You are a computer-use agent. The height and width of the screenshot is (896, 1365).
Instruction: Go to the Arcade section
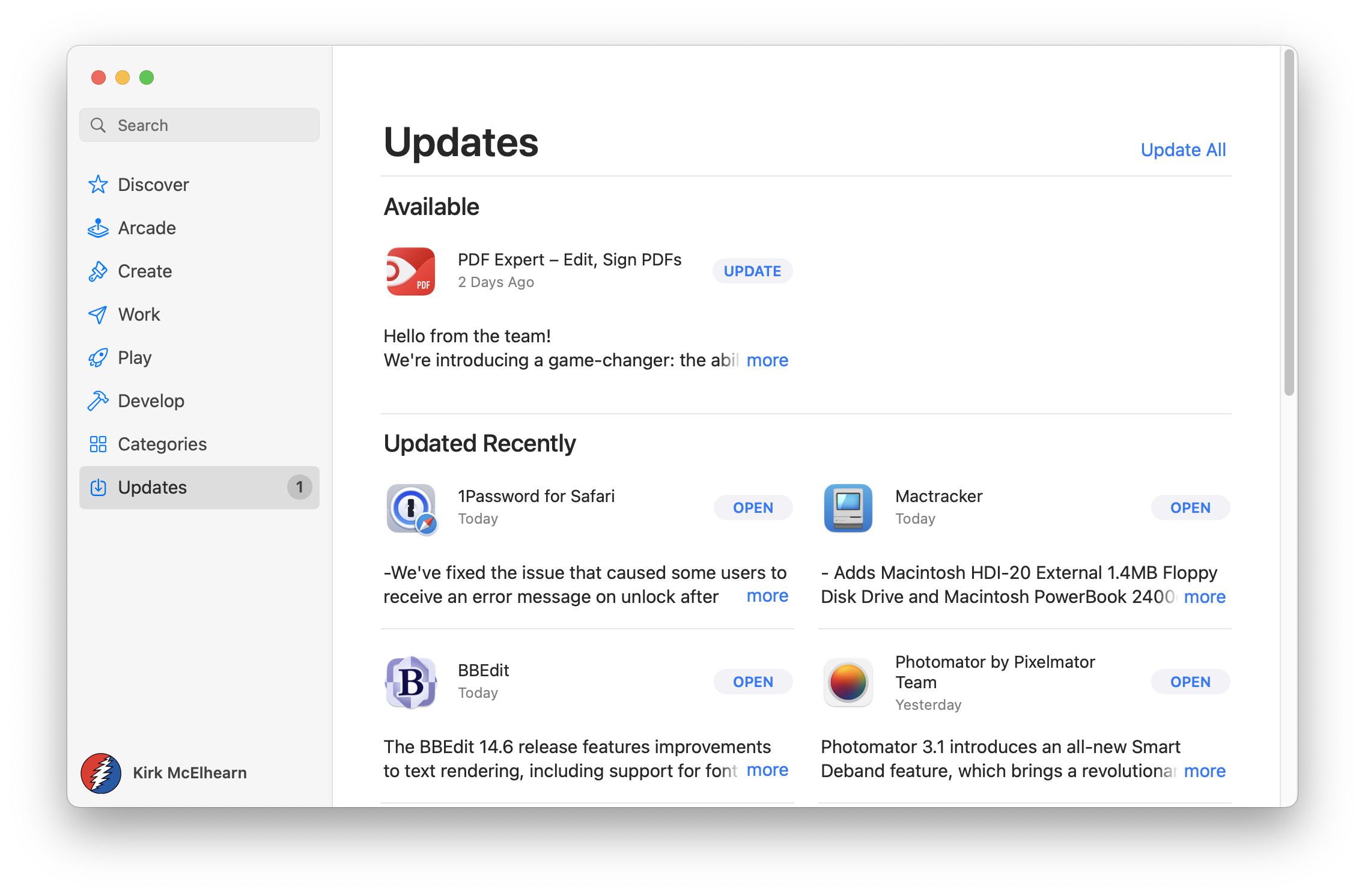click(199, 228)
